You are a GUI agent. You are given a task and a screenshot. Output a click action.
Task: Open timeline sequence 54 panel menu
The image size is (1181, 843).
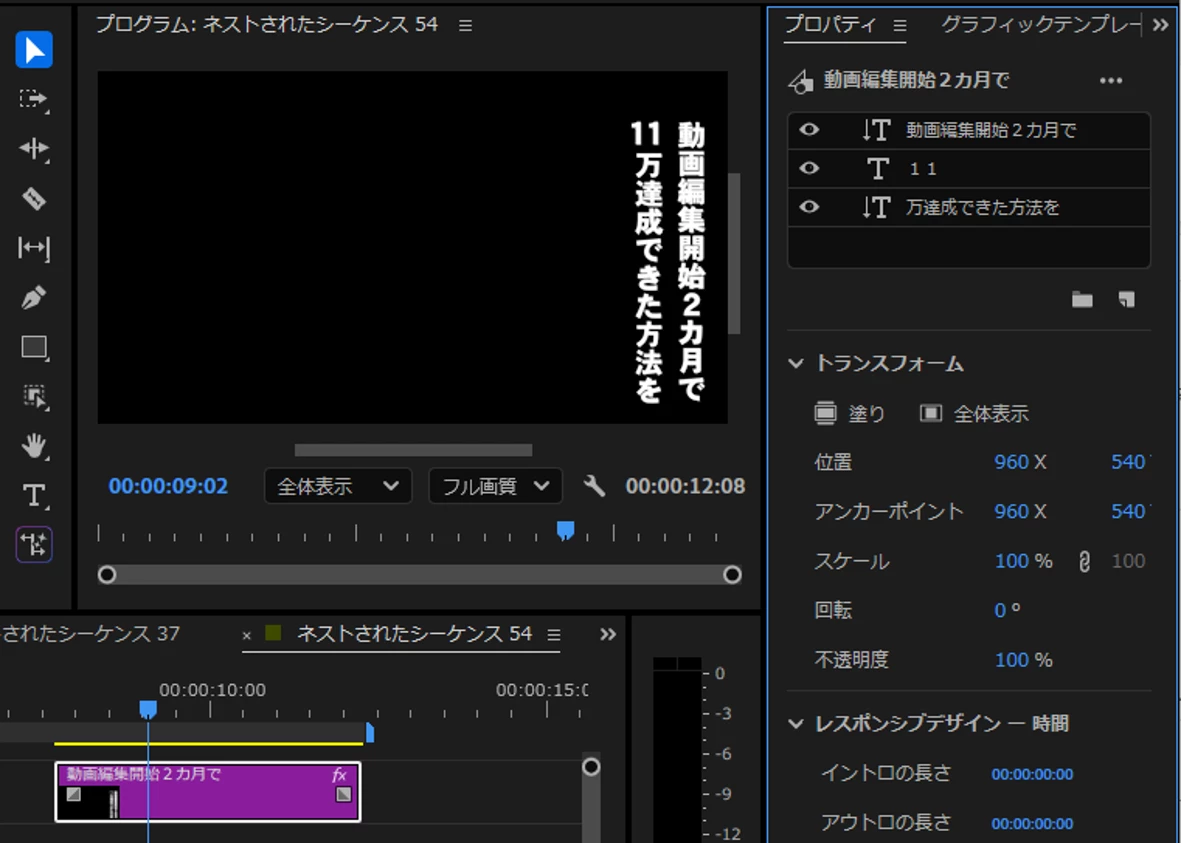click(554, 635)
